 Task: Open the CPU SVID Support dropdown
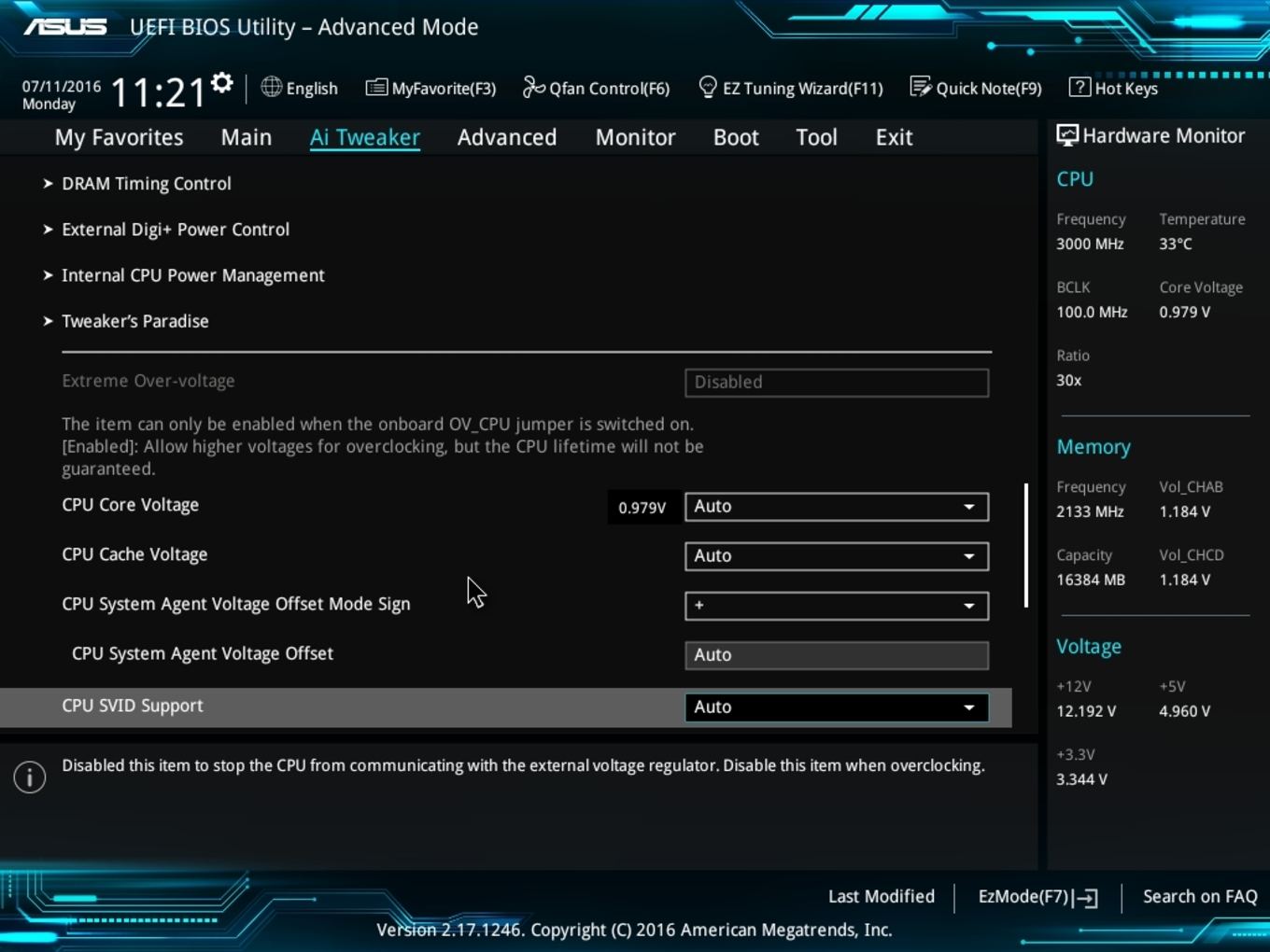coord(837,707)
